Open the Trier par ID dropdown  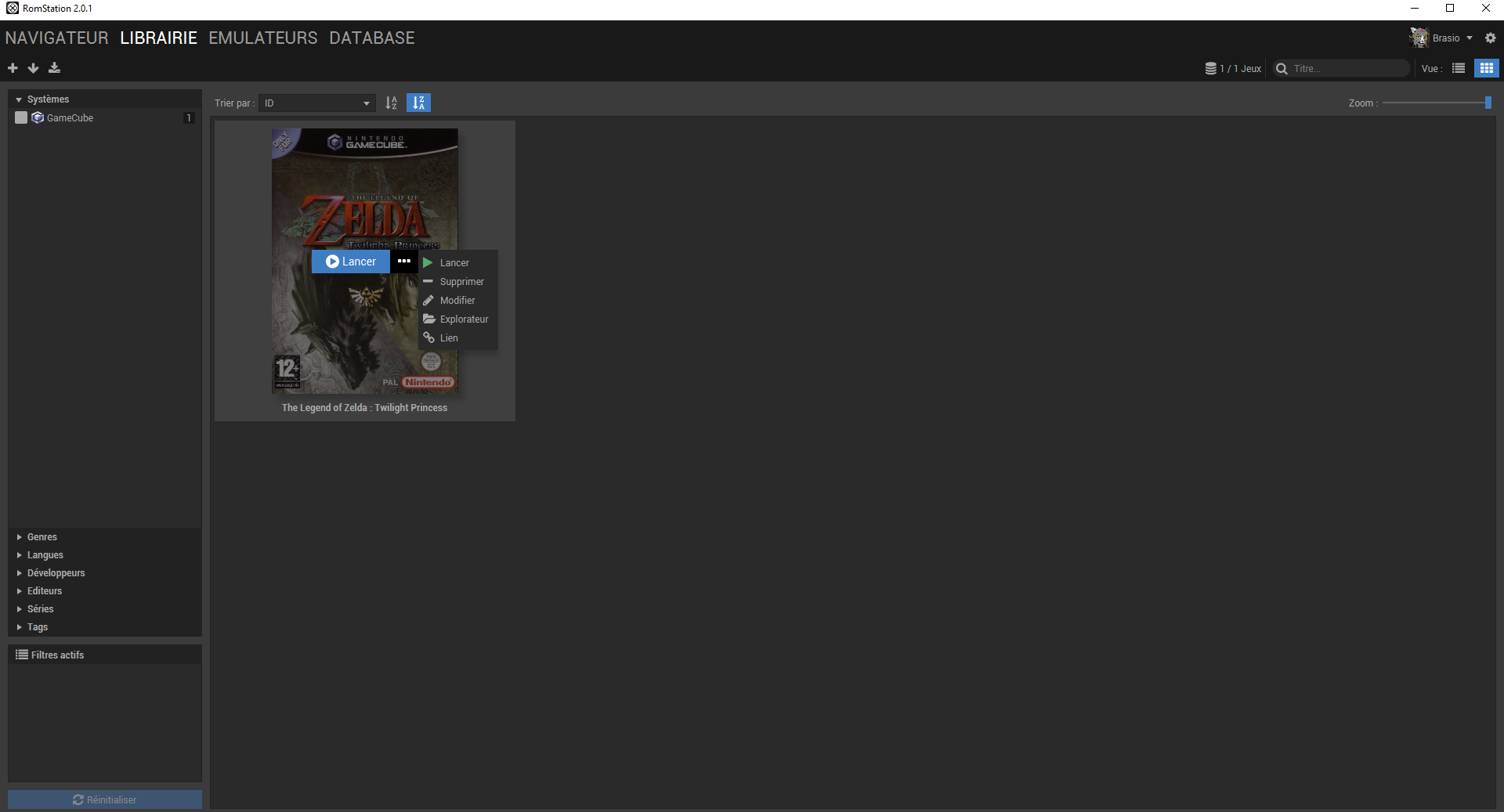click(317, 103)
